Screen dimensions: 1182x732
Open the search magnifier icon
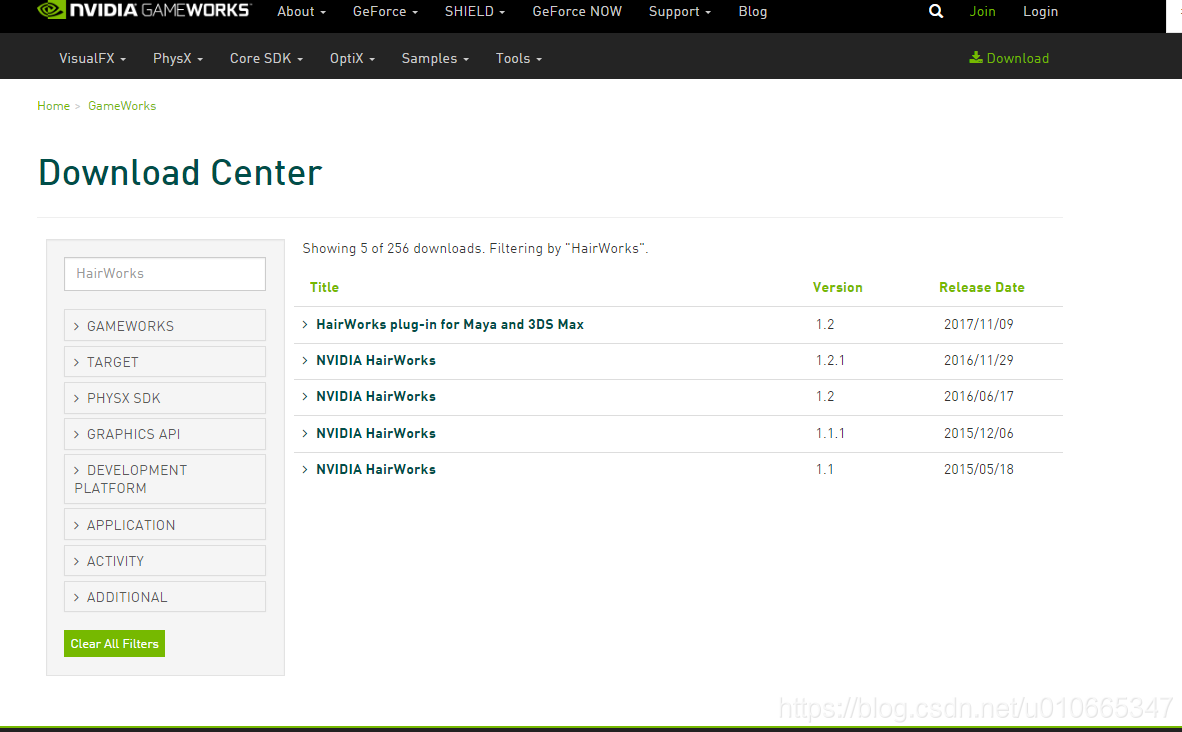coord(935,11)
